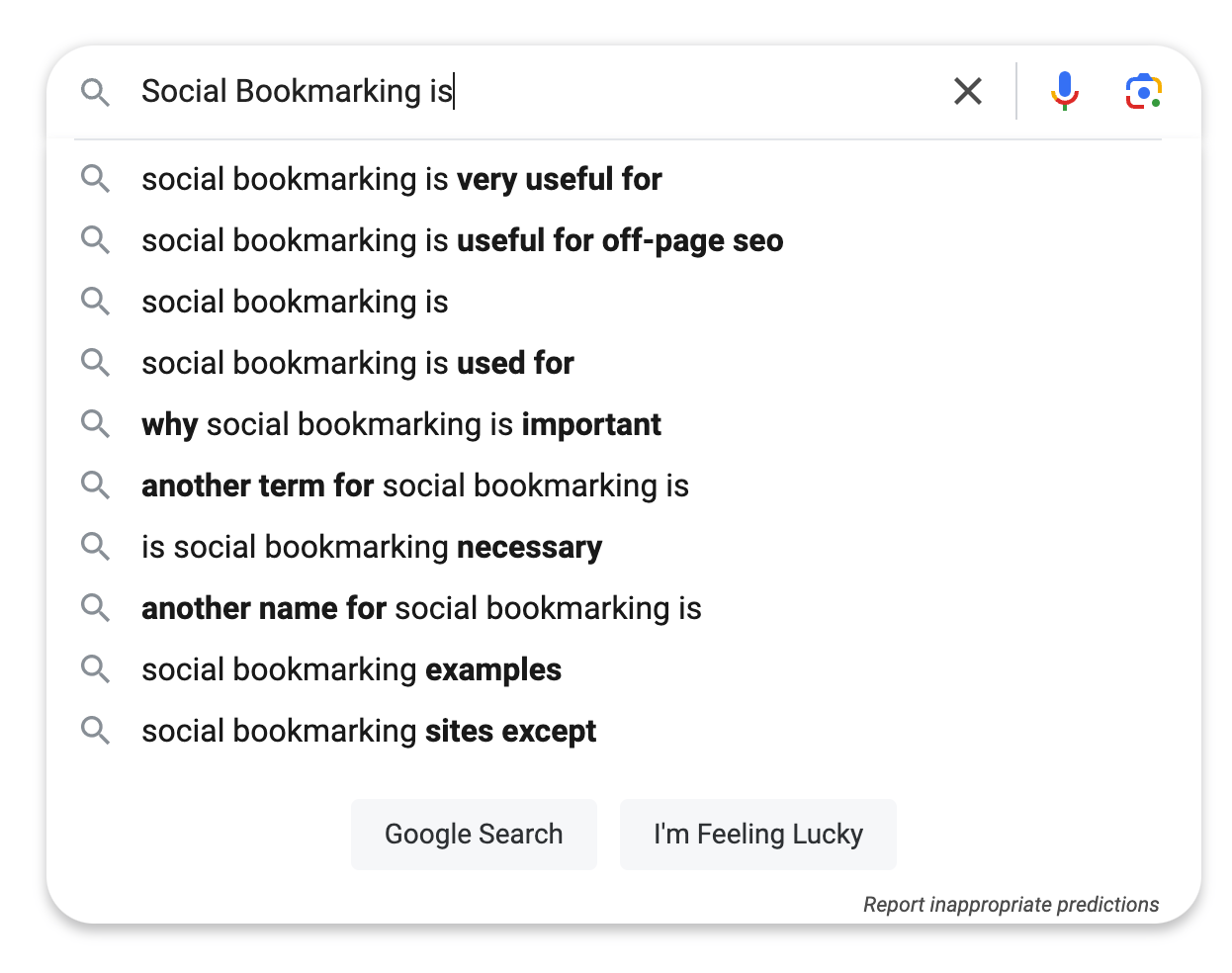Click the search icon next to 'sites except' suggestion

tap(96, 731)
